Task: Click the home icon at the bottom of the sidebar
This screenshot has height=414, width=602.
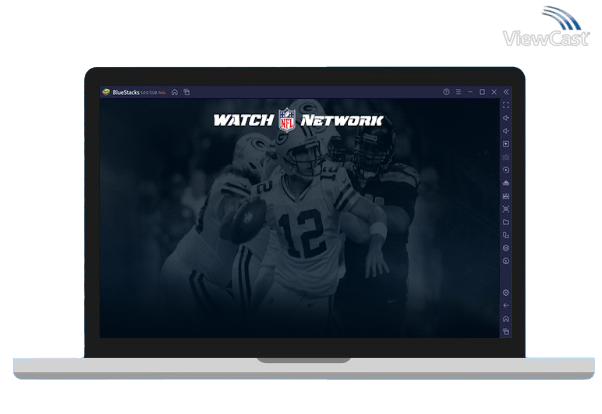Action: coord(506,319)
